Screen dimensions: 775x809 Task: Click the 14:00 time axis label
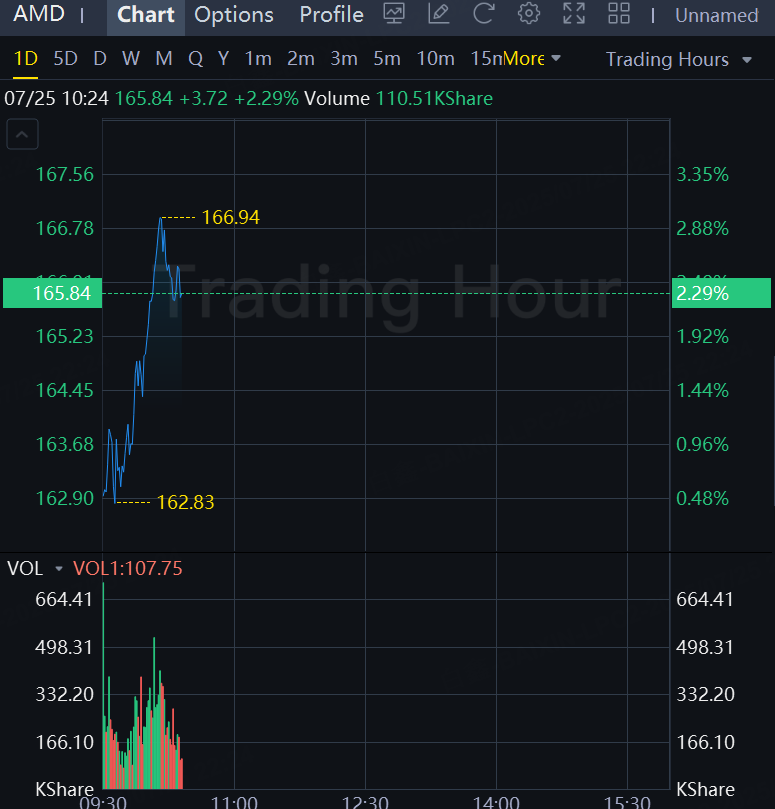[x=496, y=802]
